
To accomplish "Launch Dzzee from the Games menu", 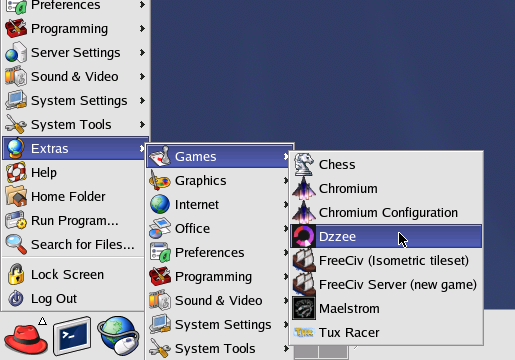I will click(x=386, y=236).
